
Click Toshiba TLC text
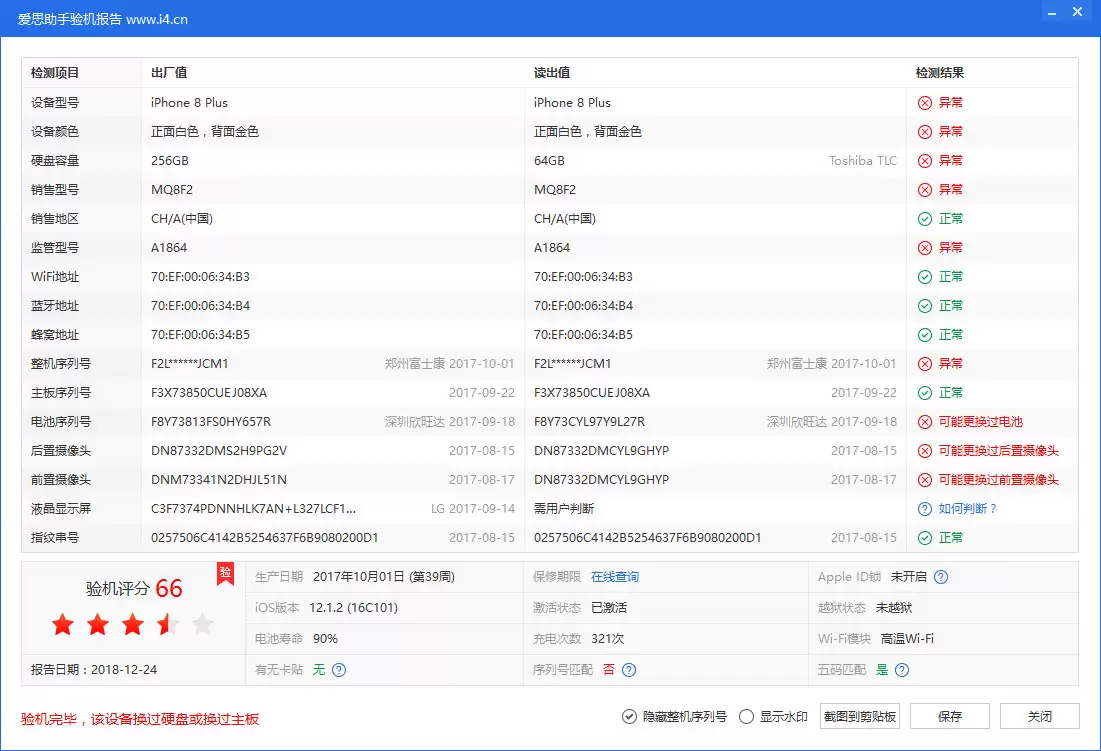863,161
